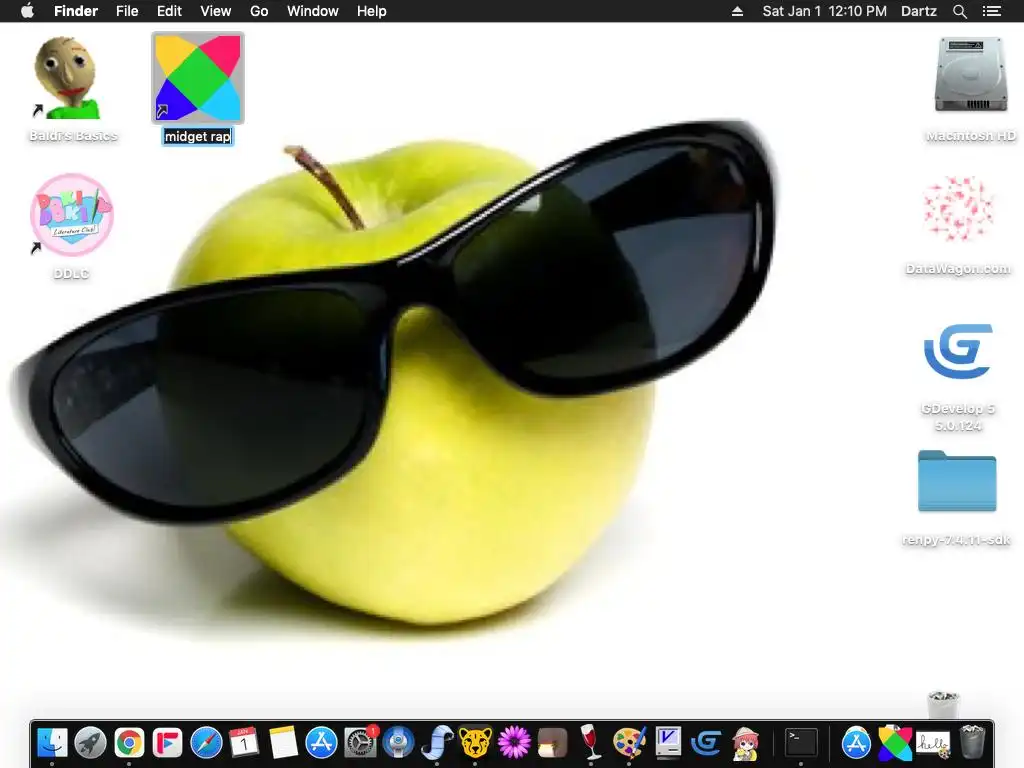This screenshot has height=768, width=1024.
Task: Open the Trash in the dock
Action: tap(972, 743)
